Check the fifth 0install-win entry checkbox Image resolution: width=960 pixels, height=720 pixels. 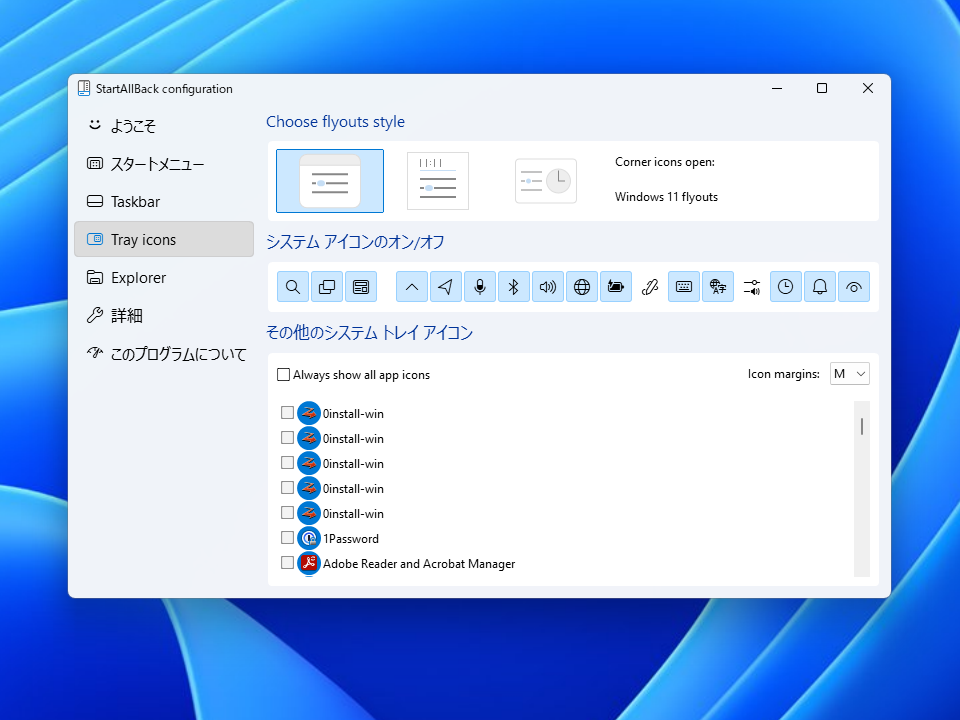click(287, 512)
